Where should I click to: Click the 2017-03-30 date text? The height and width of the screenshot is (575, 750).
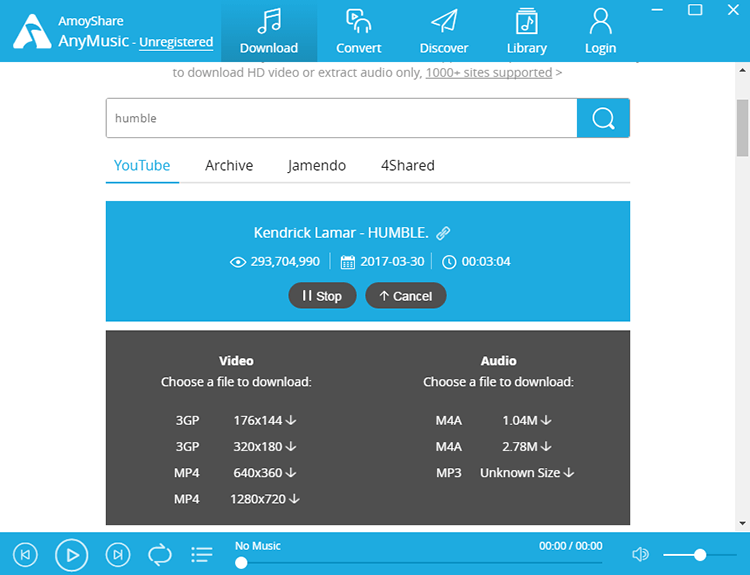[x=392, y=262]
